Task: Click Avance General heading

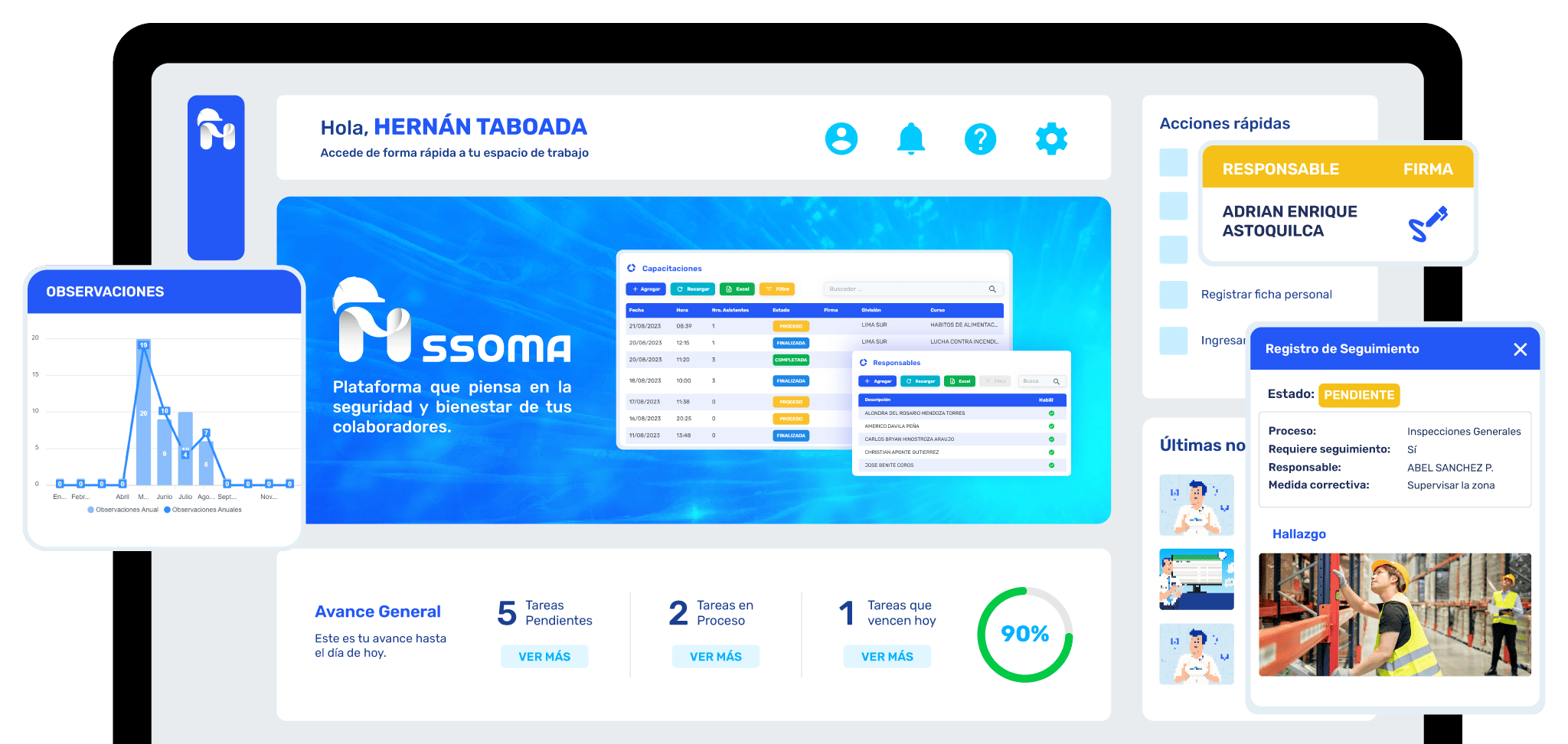Action: [377, 612]
